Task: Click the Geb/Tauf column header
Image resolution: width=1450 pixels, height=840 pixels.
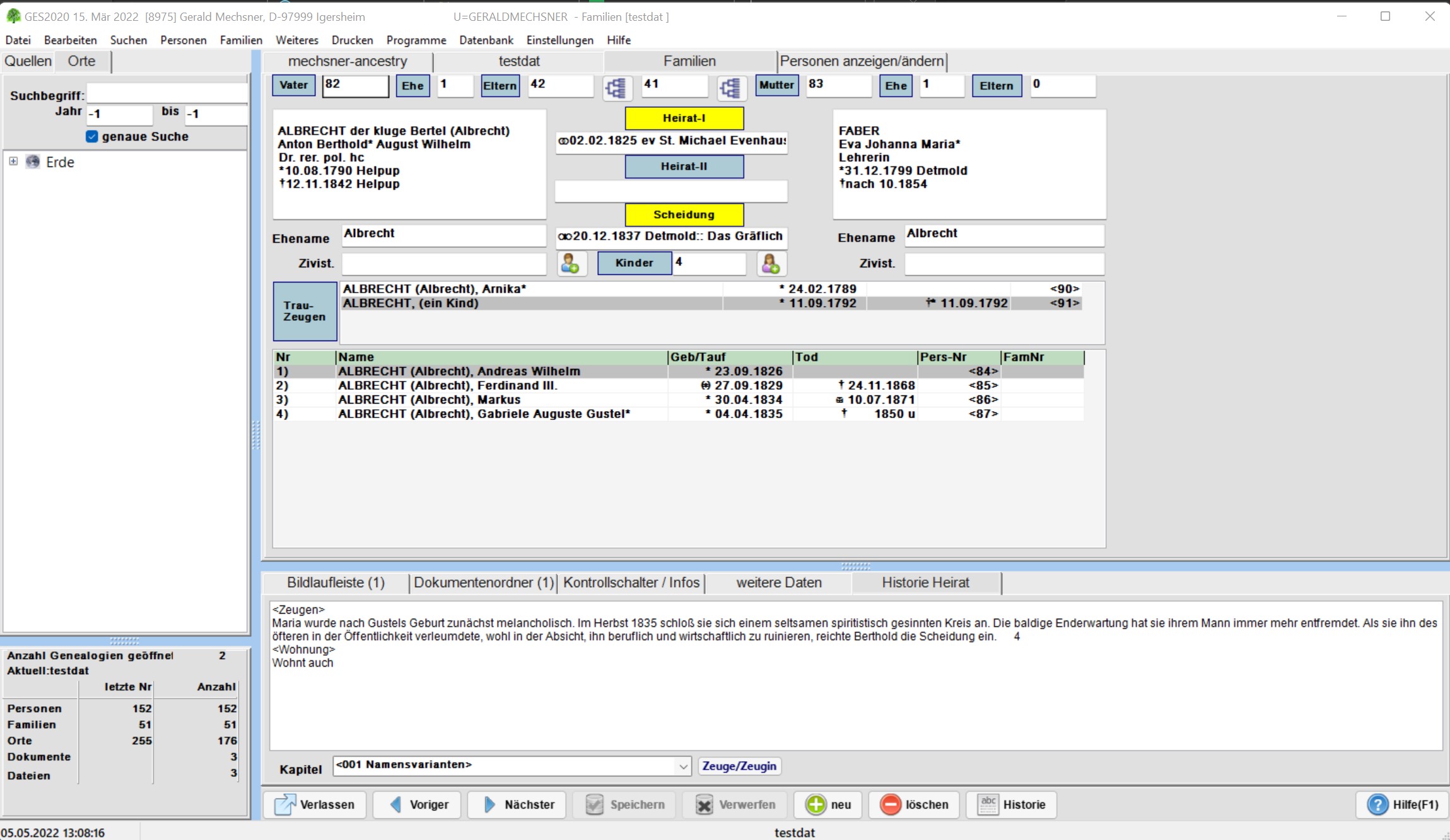Action: tap(730, 357)
